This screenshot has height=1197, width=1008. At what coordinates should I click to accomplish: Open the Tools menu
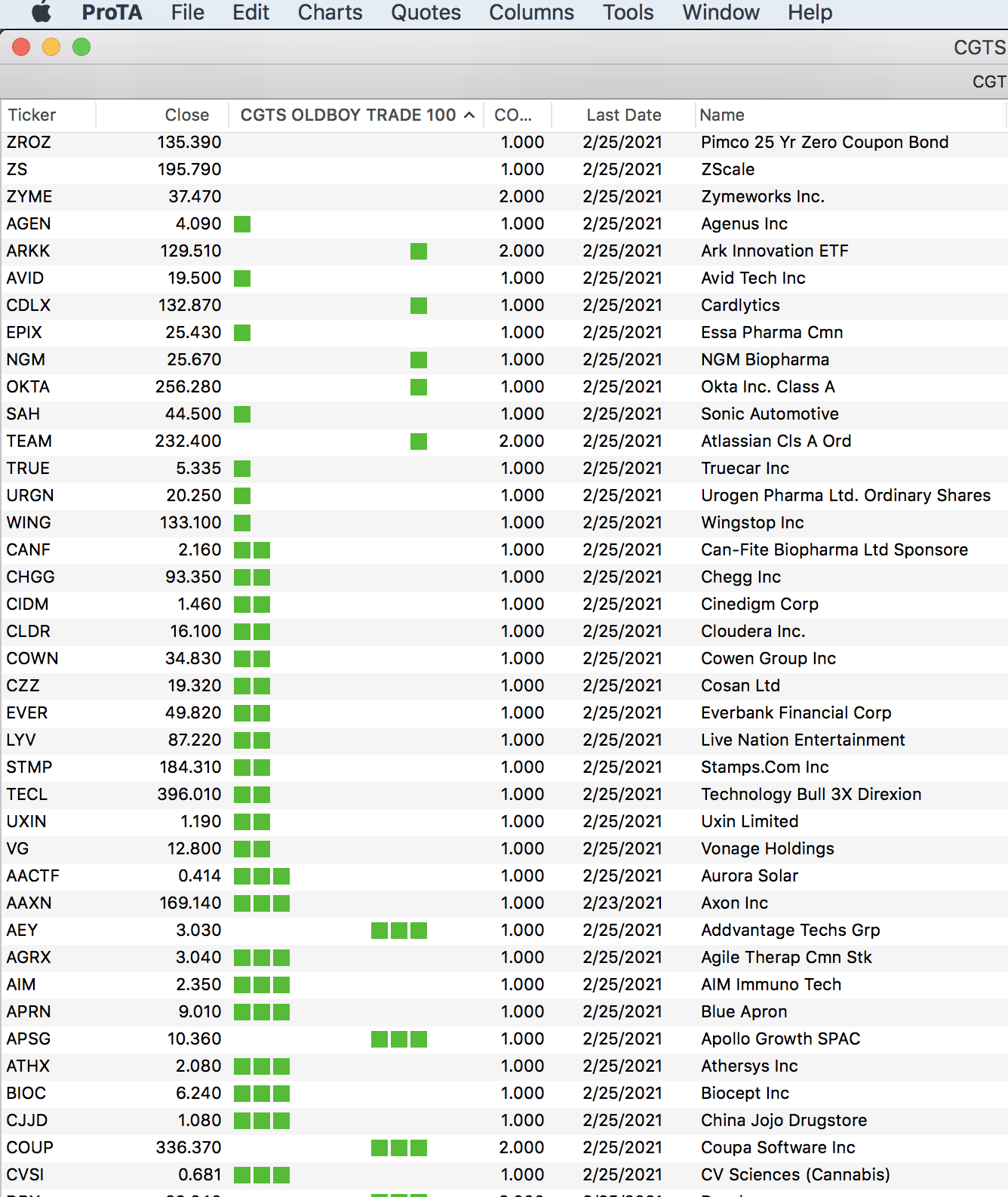[628, 12]
